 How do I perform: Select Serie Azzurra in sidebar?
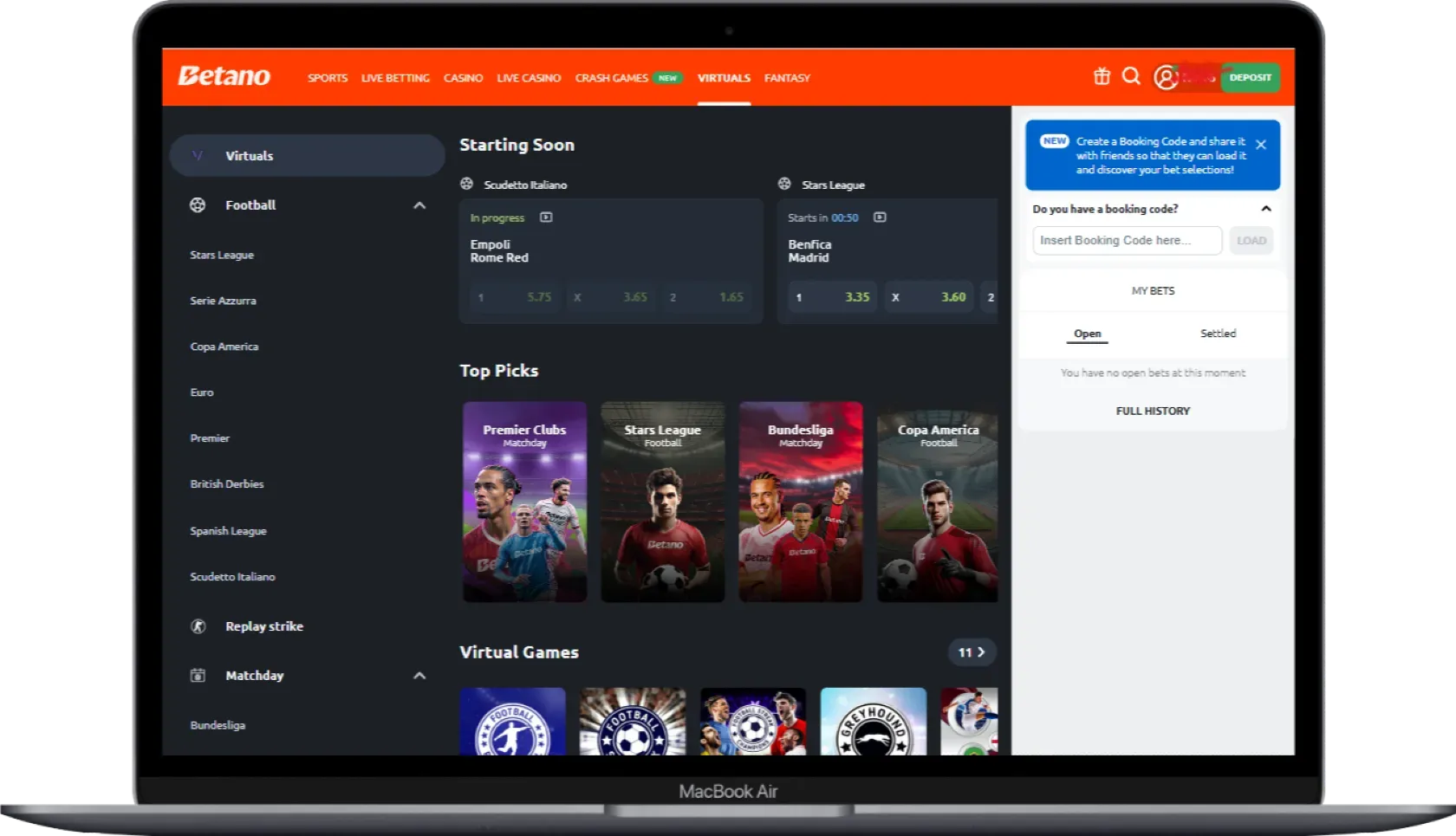tap(223, 301)
